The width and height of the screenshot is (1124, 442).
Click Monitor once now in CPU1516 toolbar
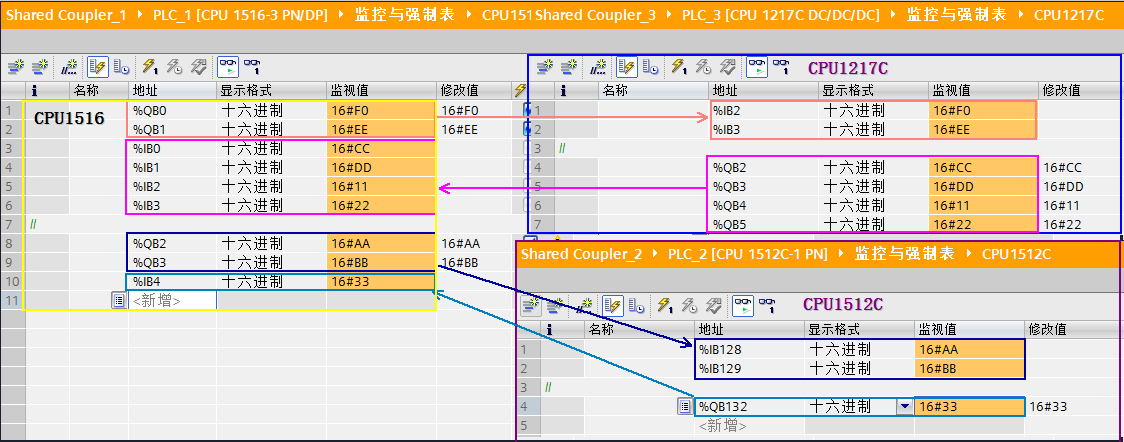[x=252, y=67]
